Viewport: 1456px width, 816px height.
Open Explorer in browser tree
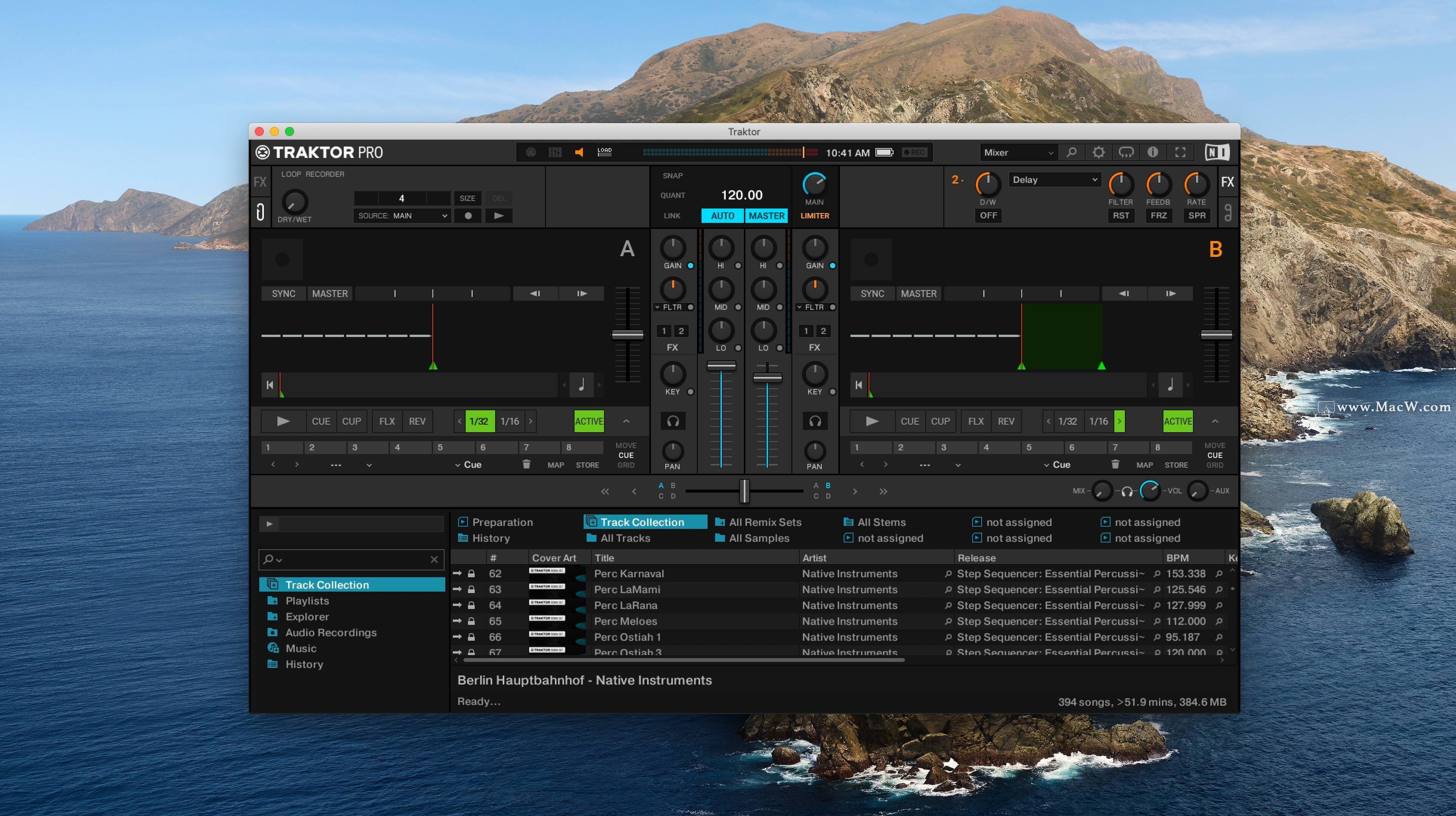coord(307,617)
